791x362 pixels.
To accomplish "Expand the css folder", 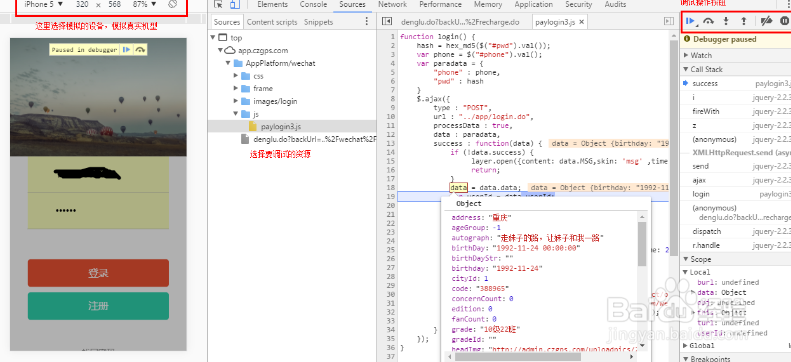I will pyautogui.click(x=236, y=76).
